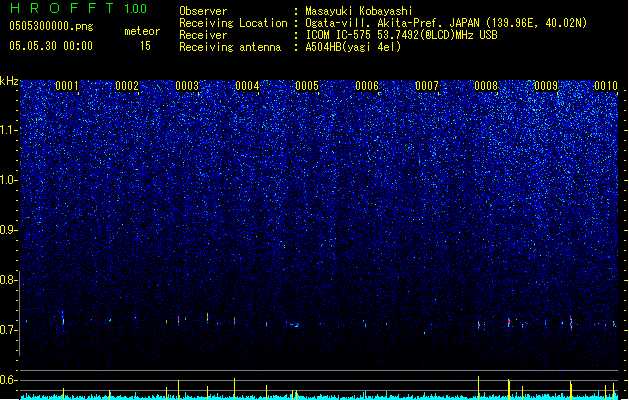Click the date stamp 05.05.30 00:00
Viewport: 629px width, 400px height.
(51, 46)
